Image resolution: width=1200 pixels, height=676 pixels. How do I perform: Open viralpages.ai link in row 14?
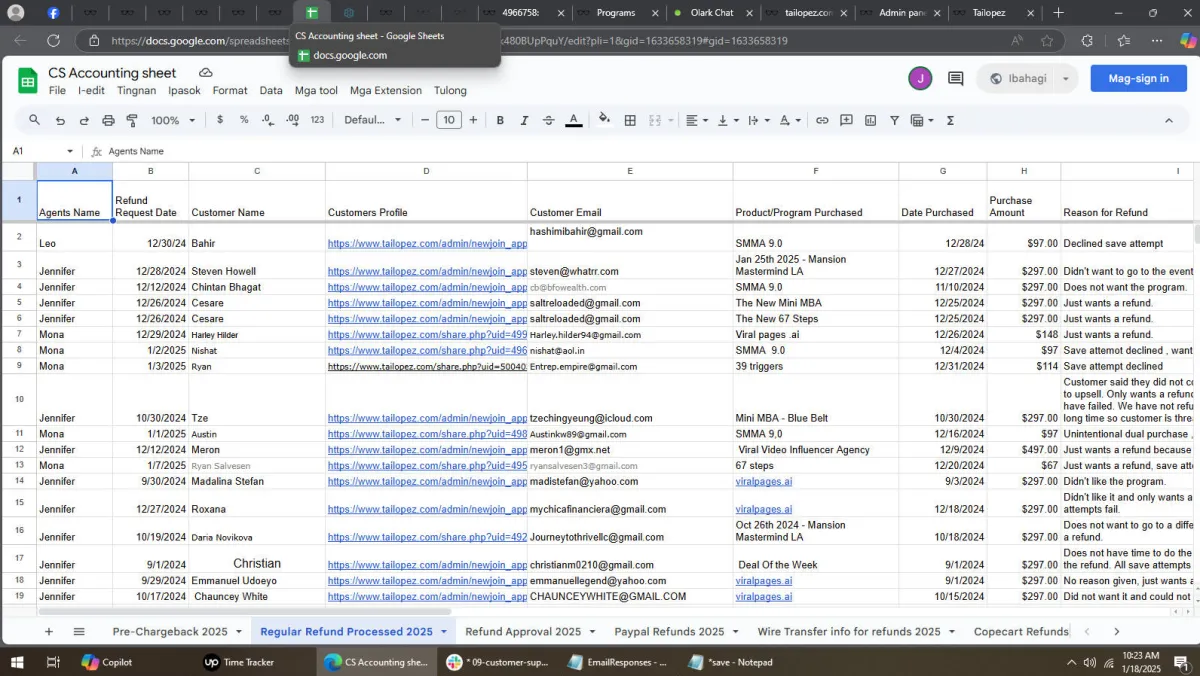tap(764, 481)
